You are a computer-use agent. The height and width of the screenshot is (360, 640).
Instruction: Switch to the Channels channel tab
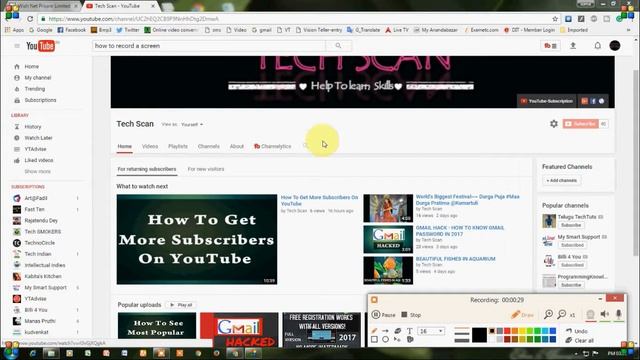(x=209, y=146)
